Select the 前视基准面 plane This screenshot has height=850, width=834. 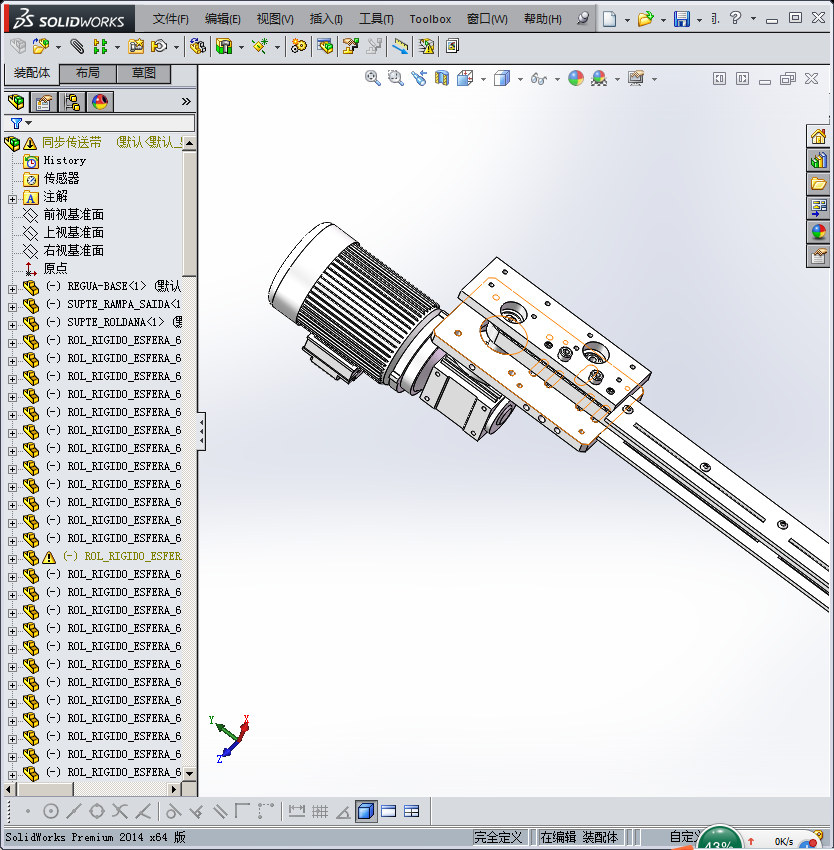74,215
